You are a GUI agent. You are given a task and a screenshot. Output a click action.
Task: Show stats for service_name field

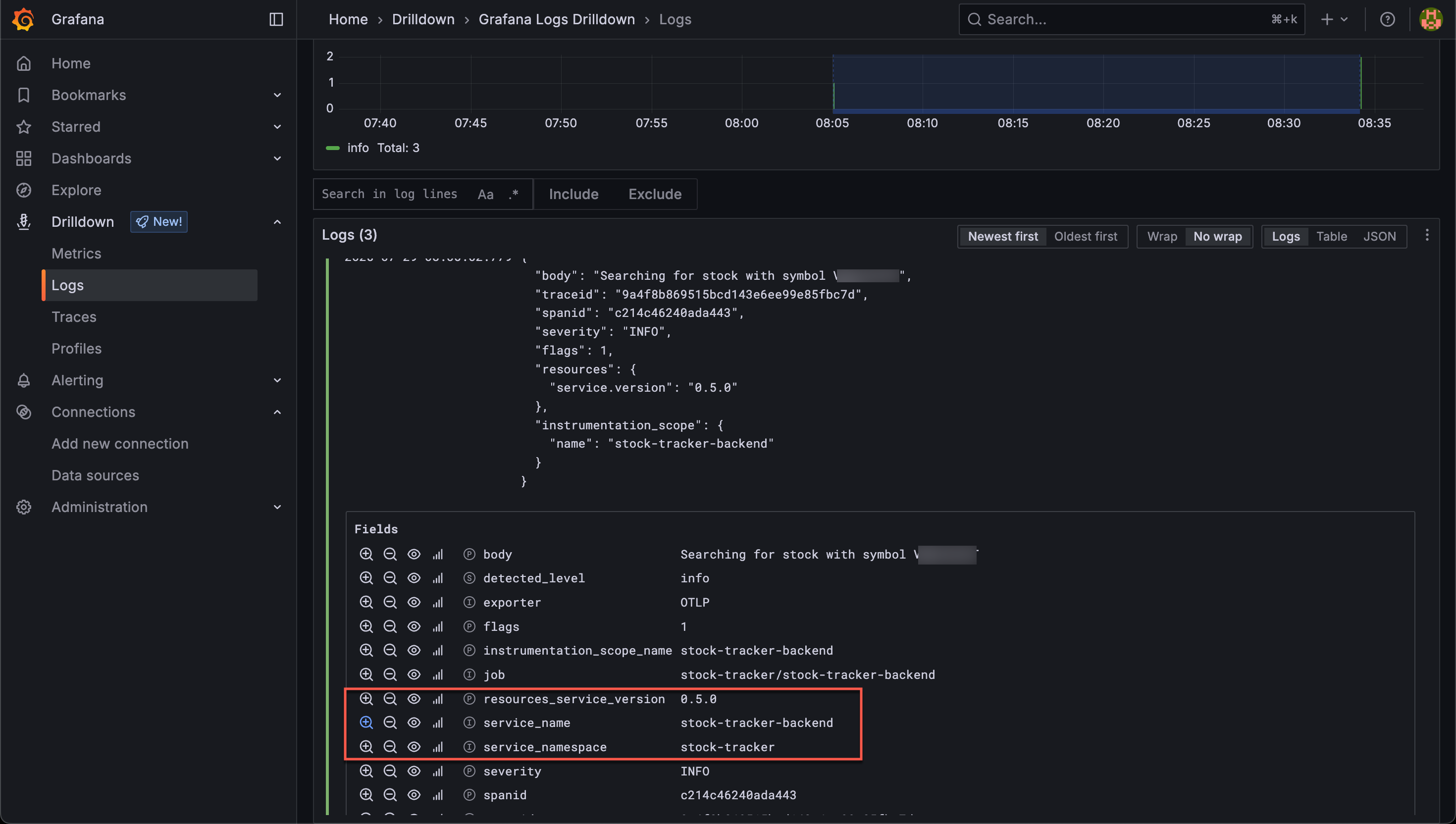click(438, 722)
